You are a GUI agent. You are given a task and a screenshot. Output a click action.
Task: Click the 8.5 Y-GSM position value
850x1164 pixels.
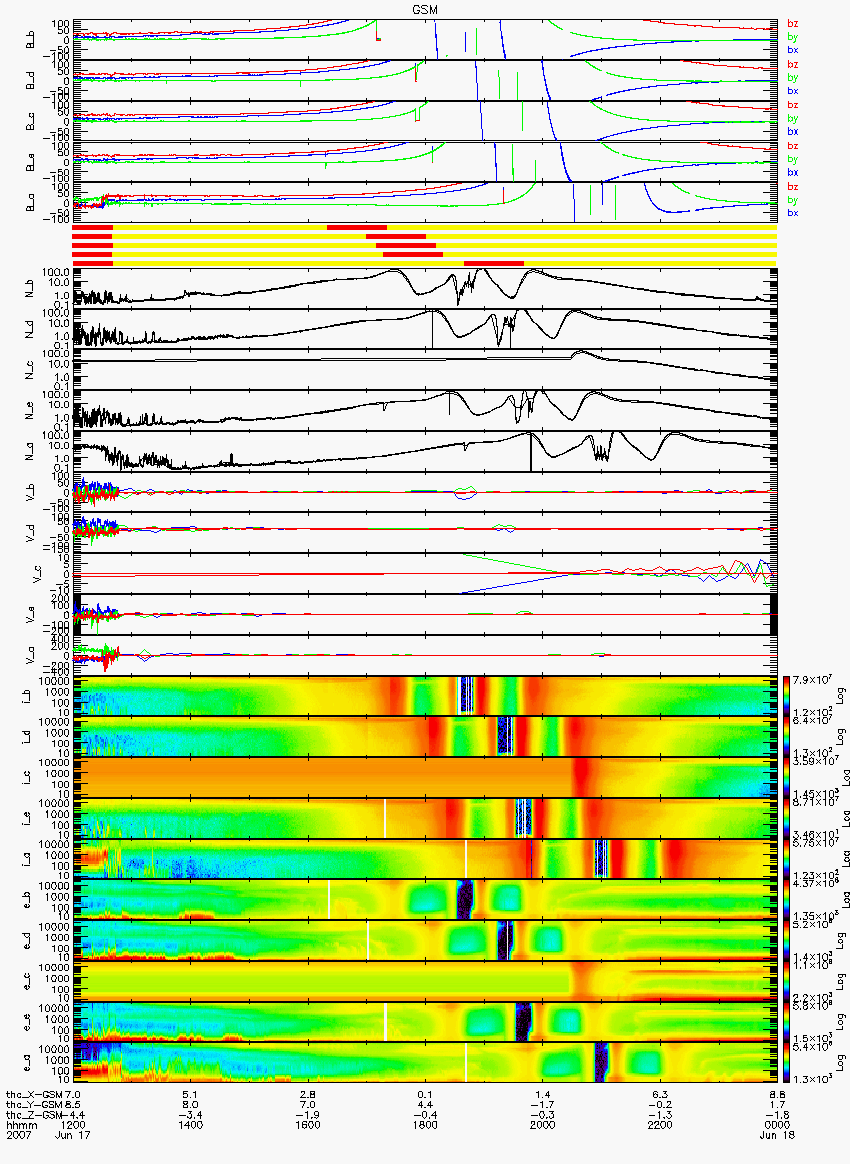71,1105
